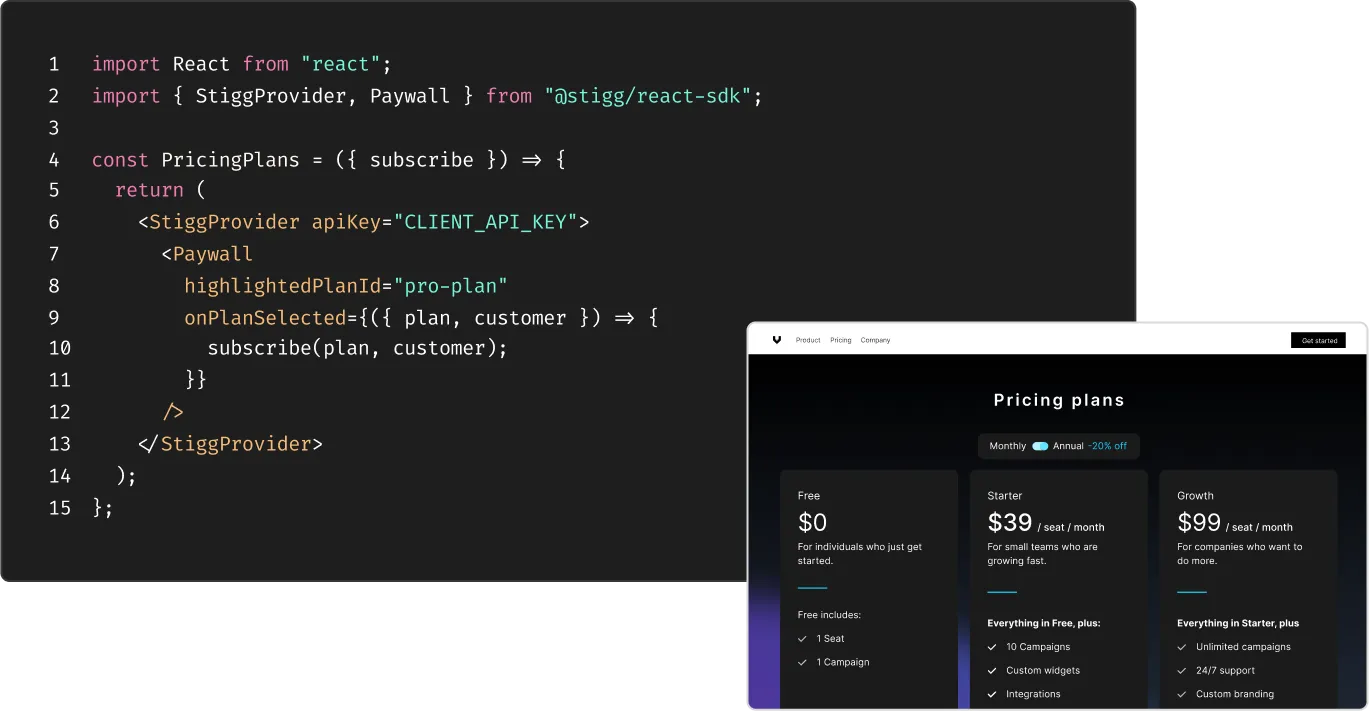Click 'For individuals who just get started.' description
Image resolution: width=1369 pixels, height=711 pixels.
point(860,554)
